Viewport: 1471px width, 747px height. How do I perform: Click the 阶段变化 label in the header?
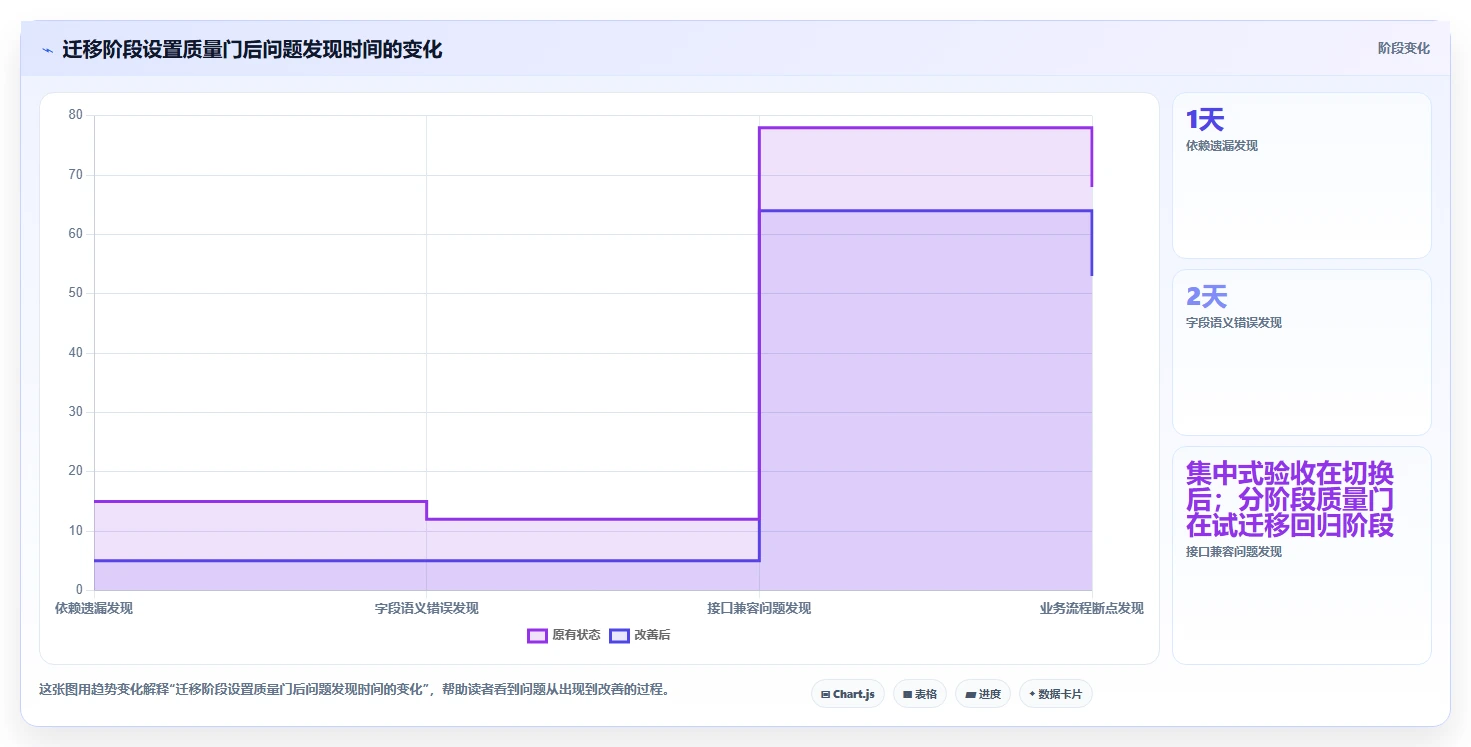[1403, 48]
